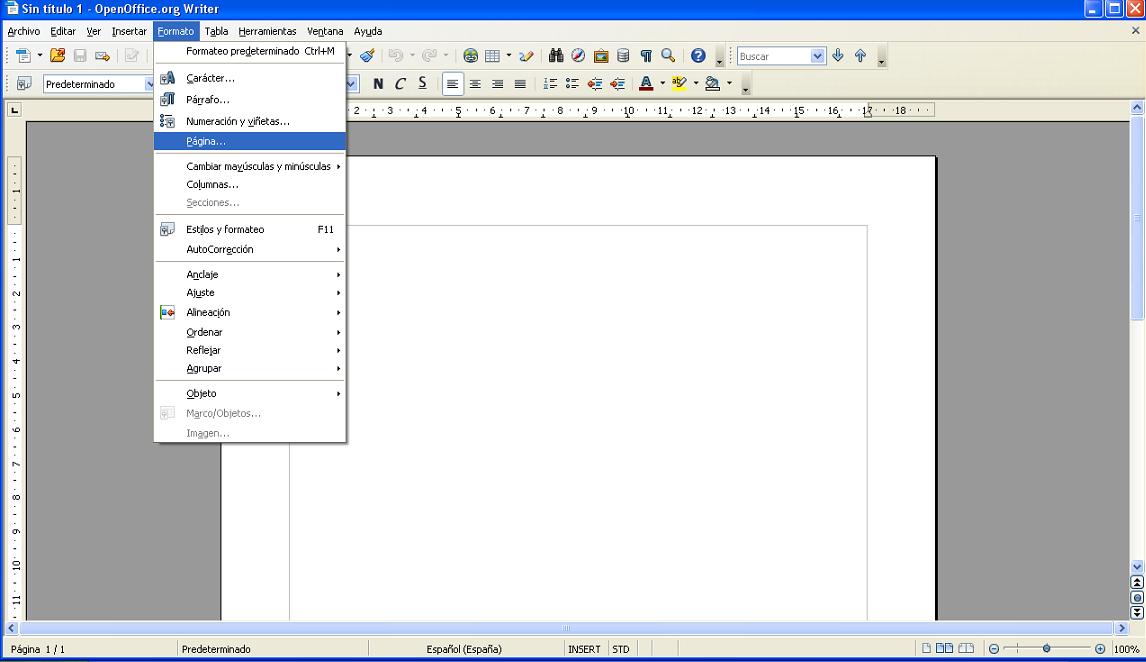Insert a table with the grid icon
This screenshot has width=1146, height=662.
click(493, 56)
